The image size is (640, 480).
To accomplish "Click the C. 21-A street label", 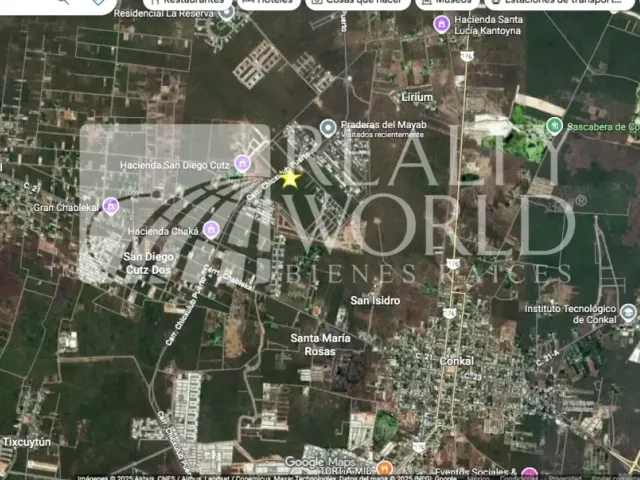I will [x=547, y=357].
